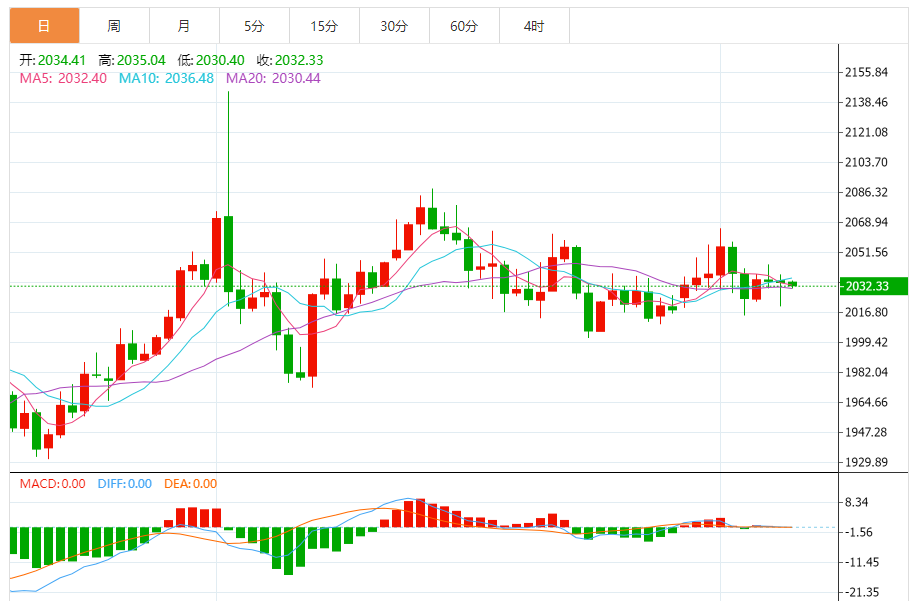
Task: Open the 4时 timeframe tab
Action: (x=534, y=26)
